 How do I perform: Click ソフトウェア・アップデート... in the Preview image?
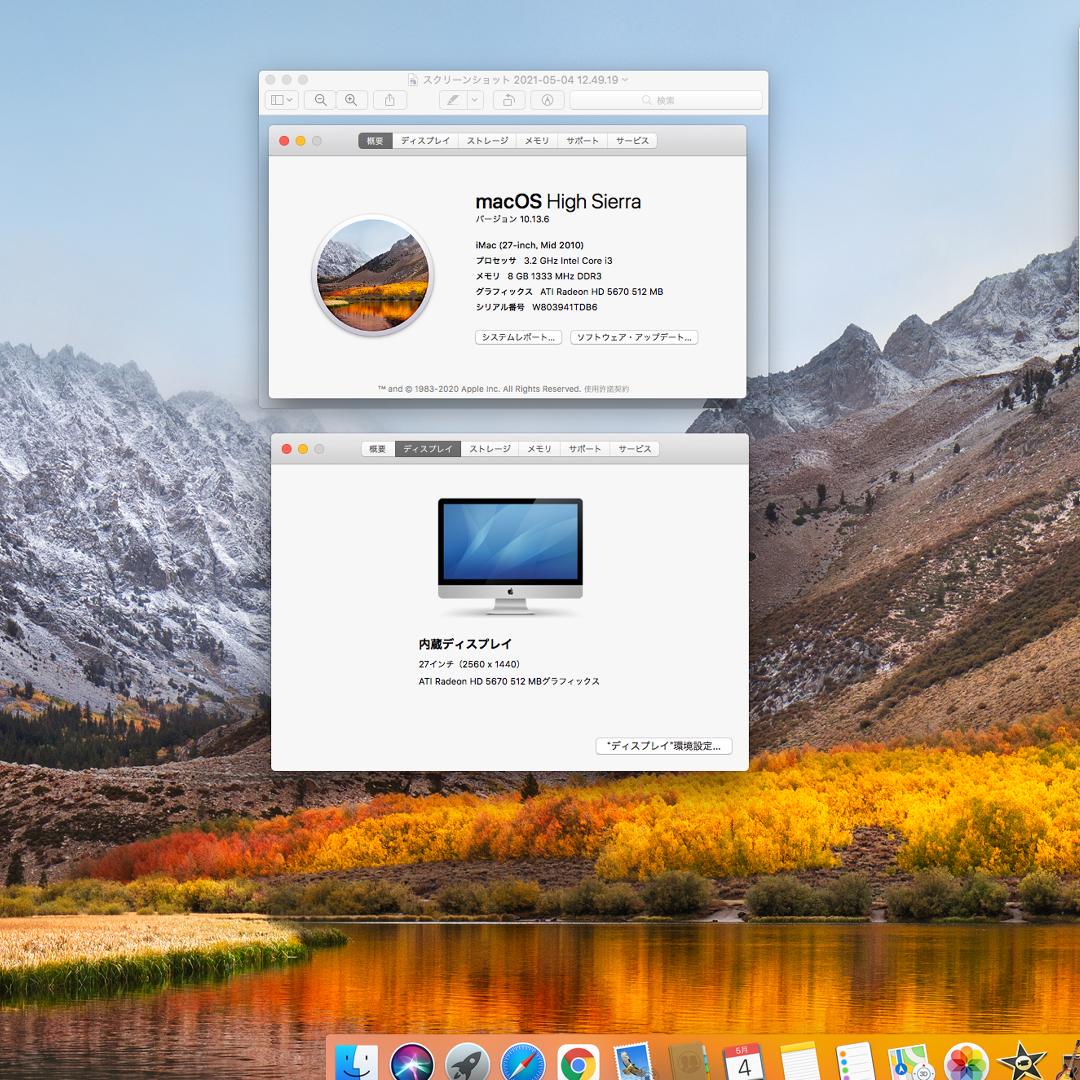(x=634, y=338)
